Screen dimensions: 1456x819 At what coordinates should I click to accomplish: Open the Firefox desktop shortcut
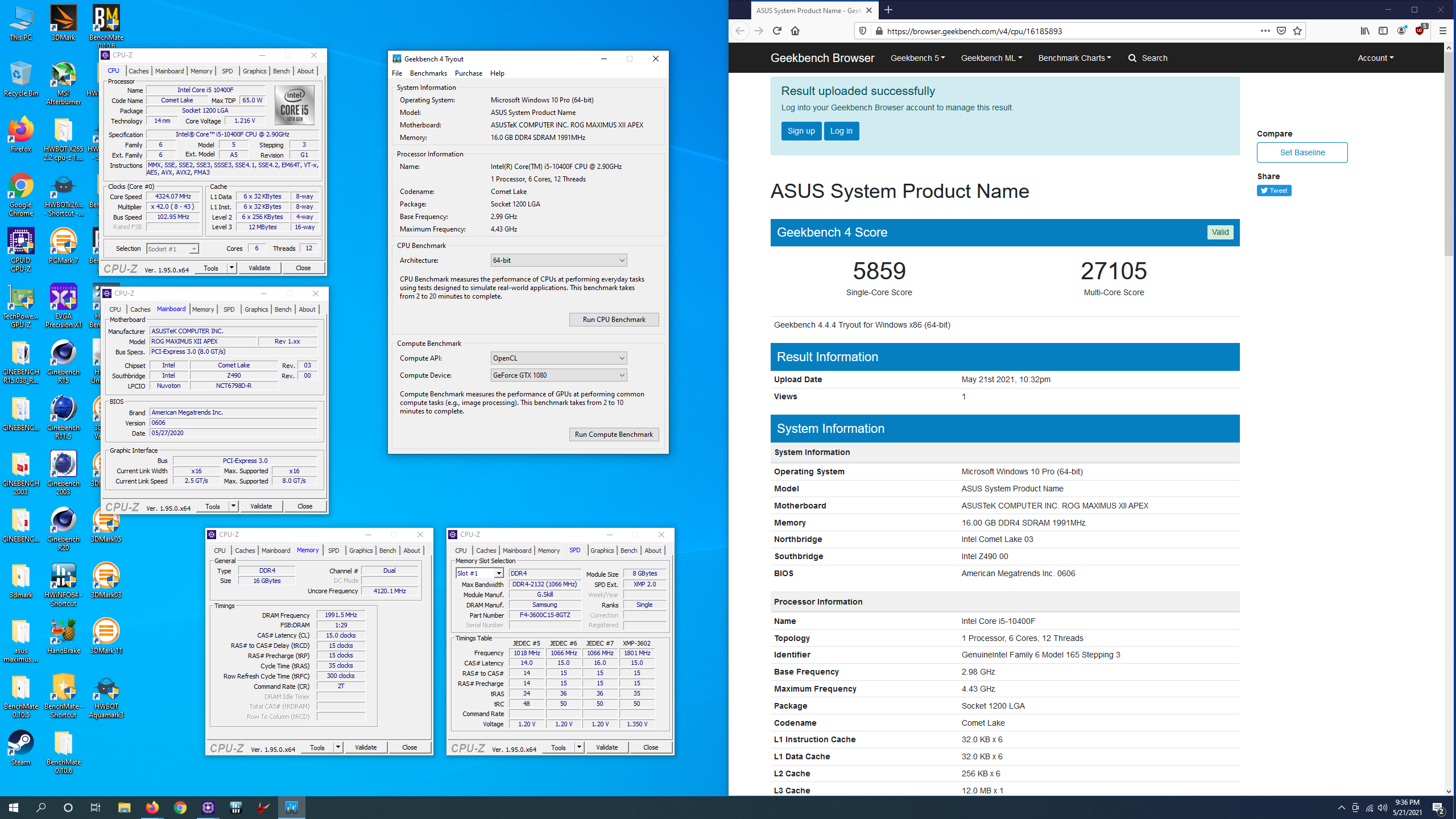click(21, 135)
